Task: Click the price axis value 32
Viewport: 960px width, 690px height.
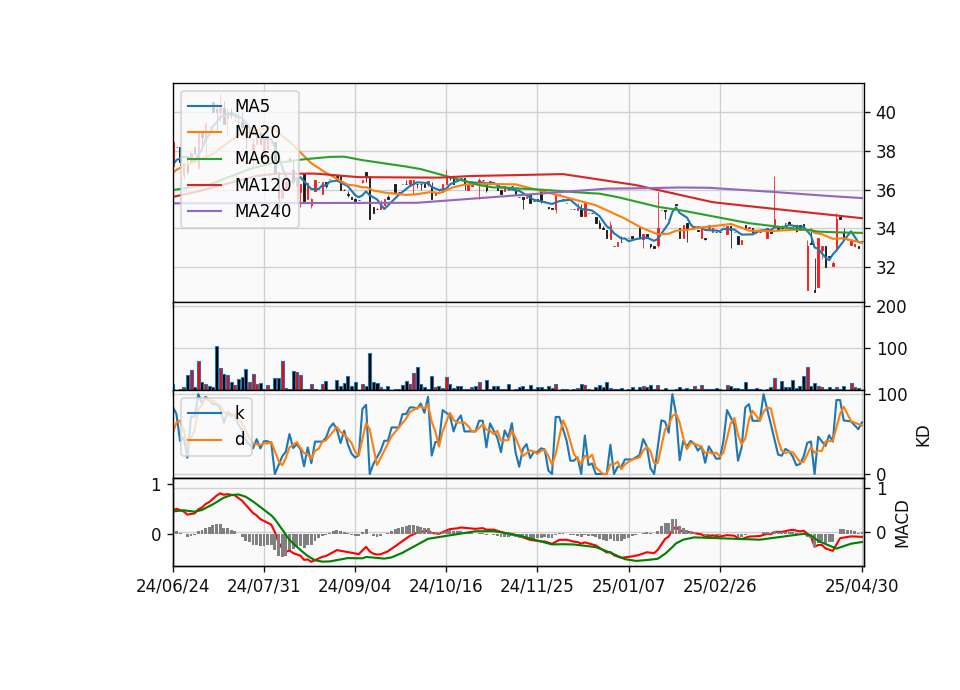Action: 886,268
